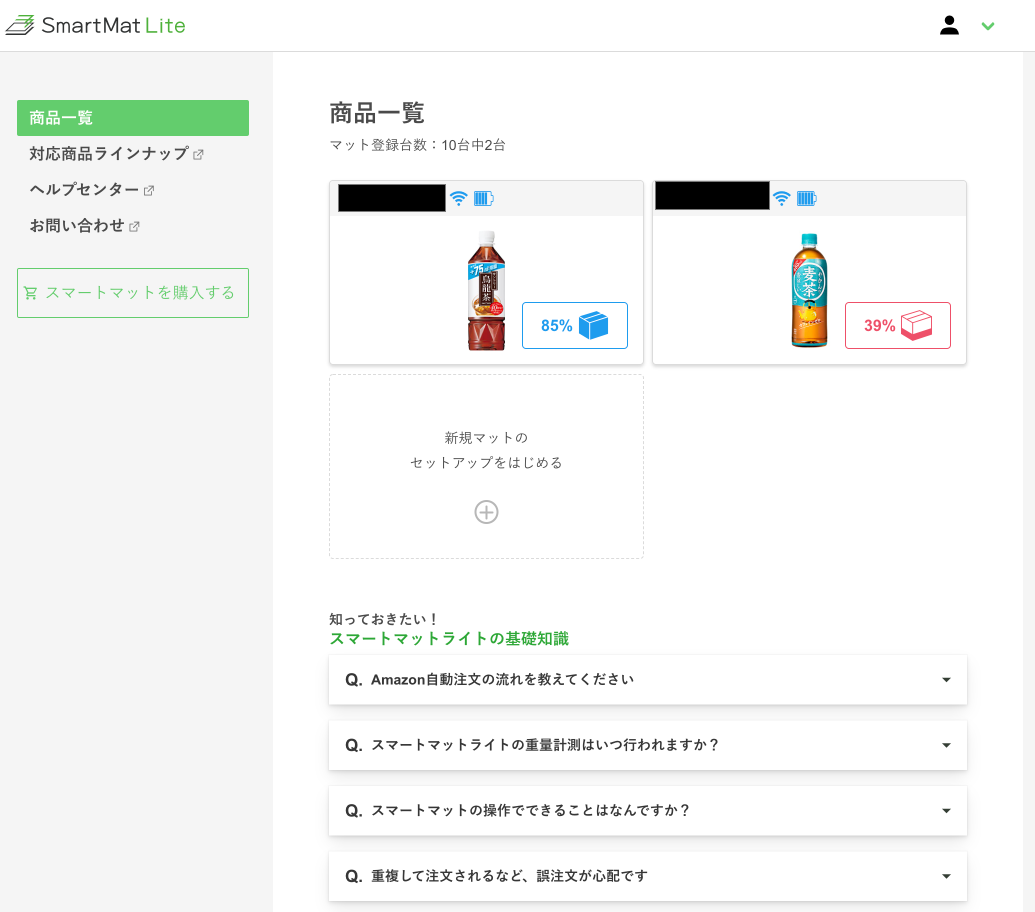Open ヘルプセンター sidebar link

[x=84, y=190]
